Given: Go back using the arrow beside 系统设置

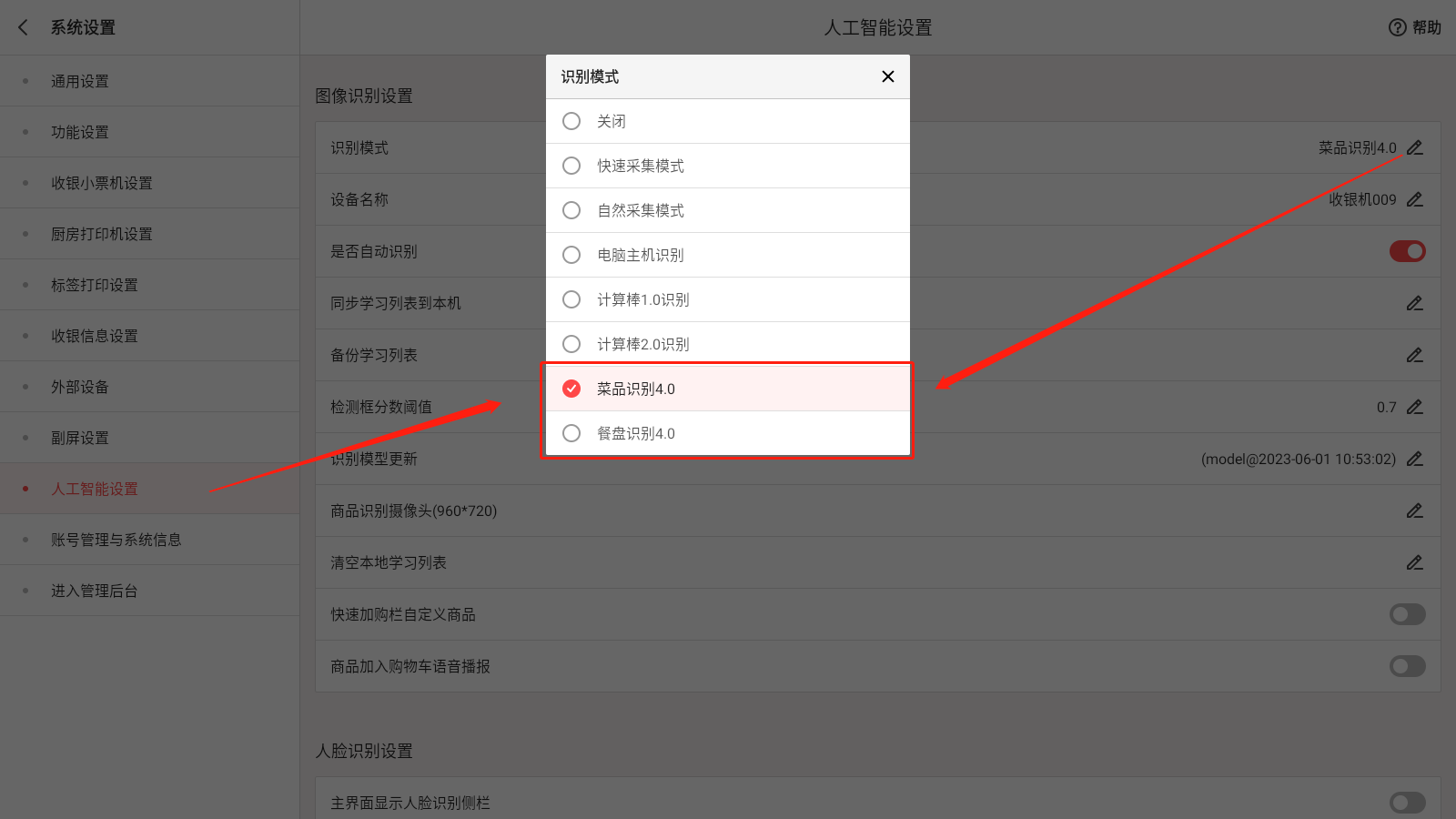Looking at the screenshot, I should tap(24, 27).
